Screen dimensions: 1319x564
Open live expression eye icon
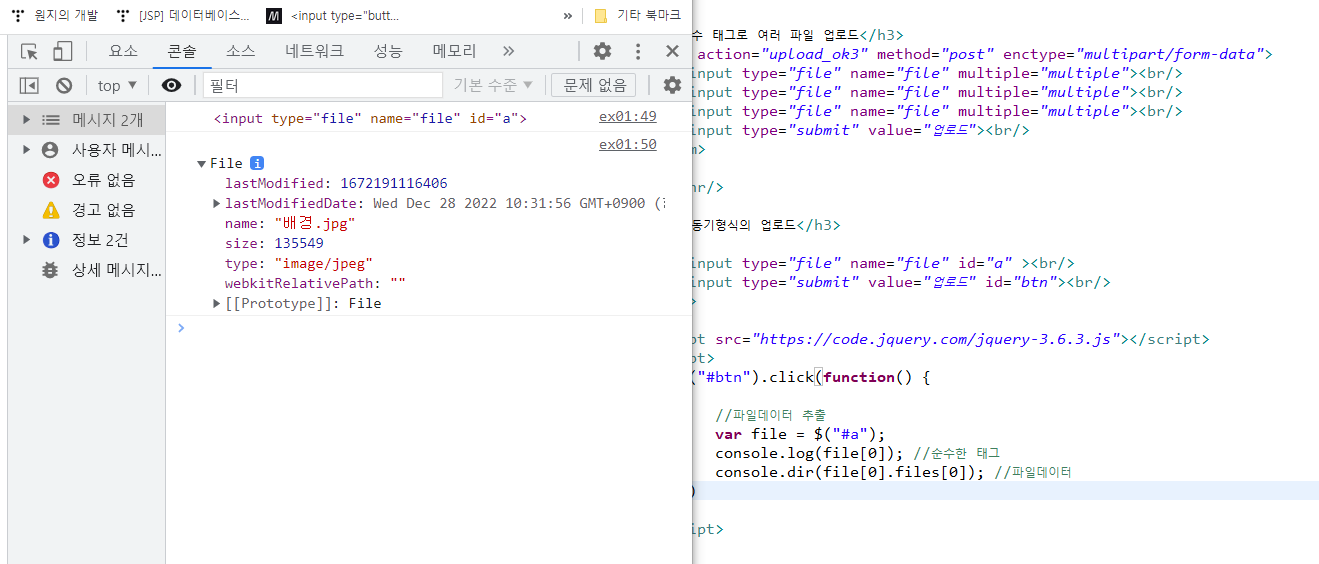tap(172, 86)
